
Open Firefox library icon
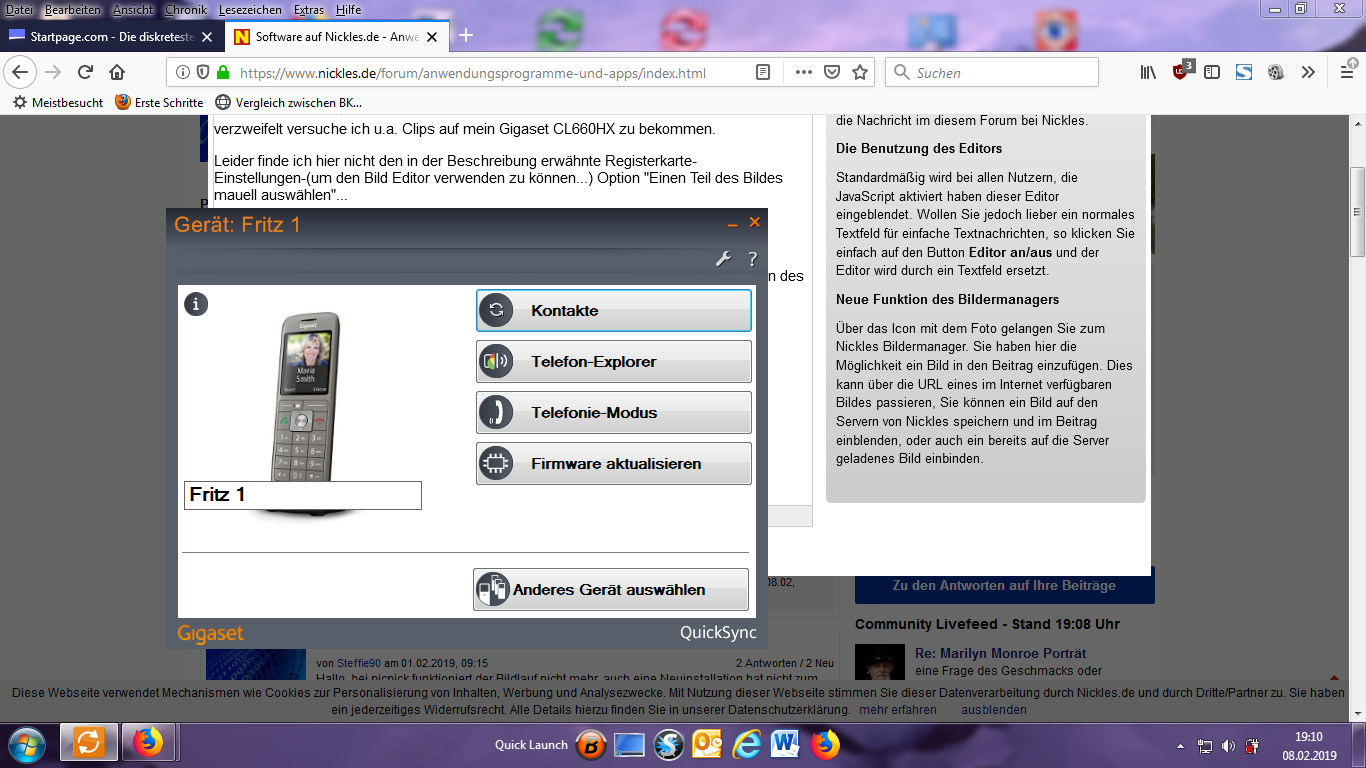coord(1149,72)
